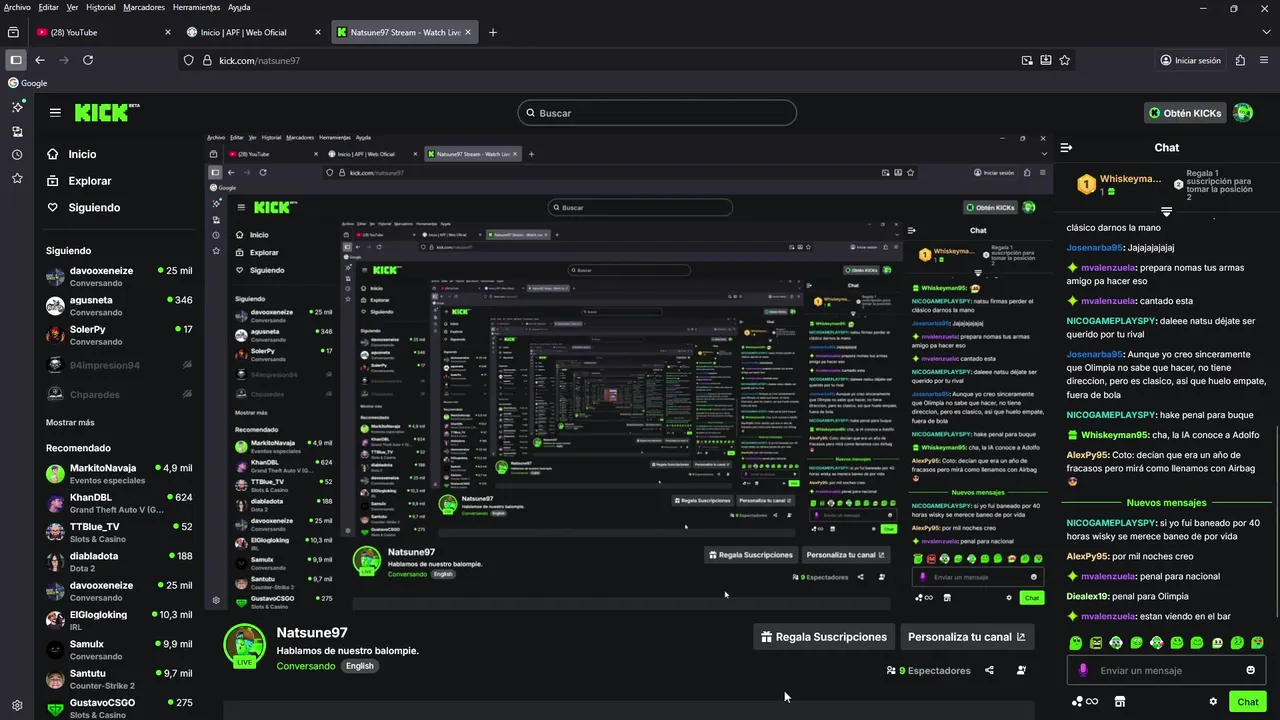Click the Buscar search field
This screenshot has width=1280, height=720.
pos(657,113)
